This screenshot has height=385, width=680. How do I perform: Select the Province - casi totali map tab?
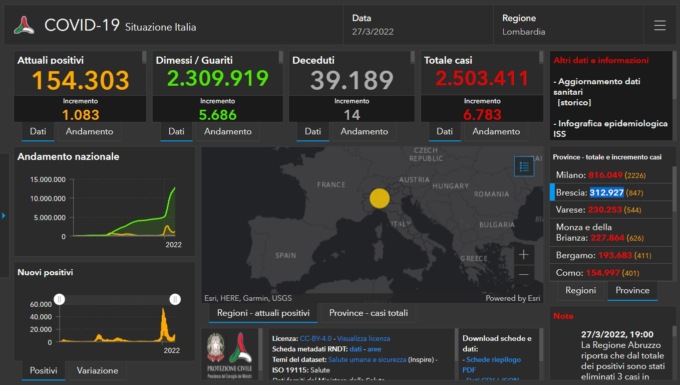368,313
